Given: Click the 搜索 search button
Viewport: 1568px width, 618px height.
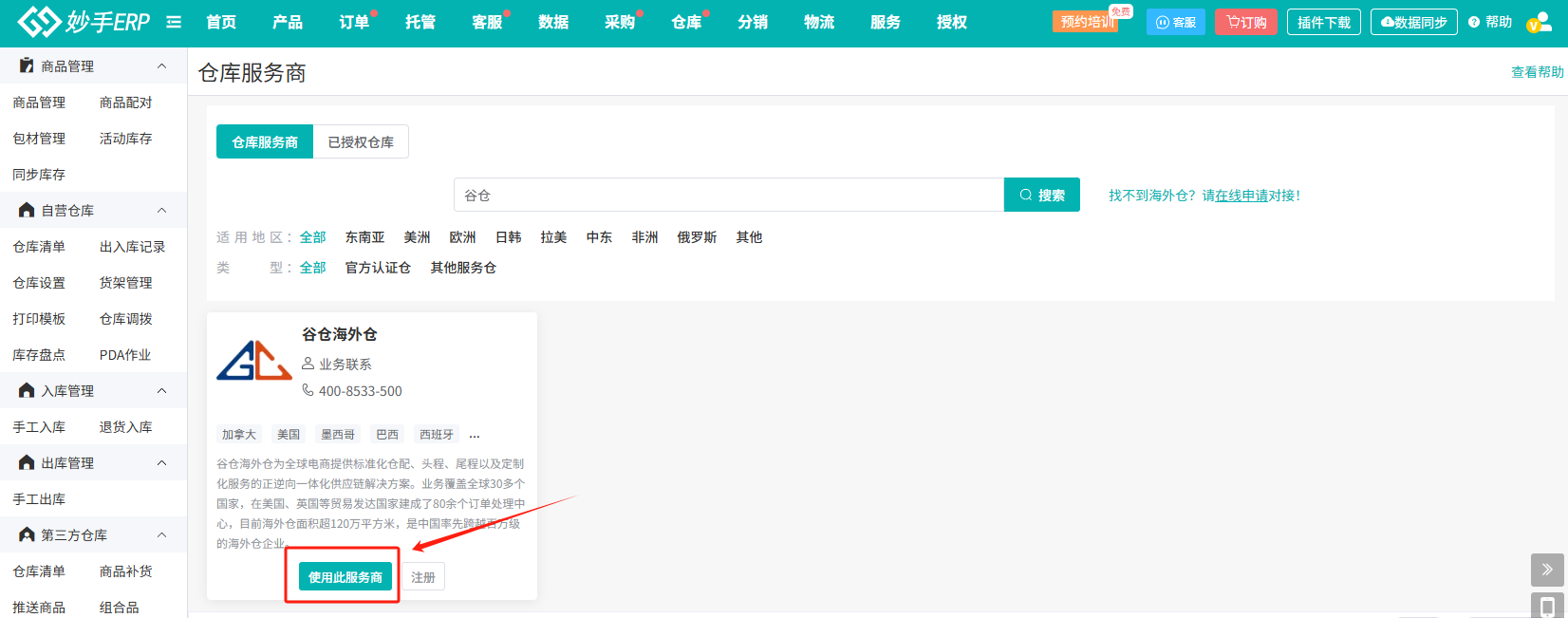Looking at the screenshot, I should tap(1042, 195).
